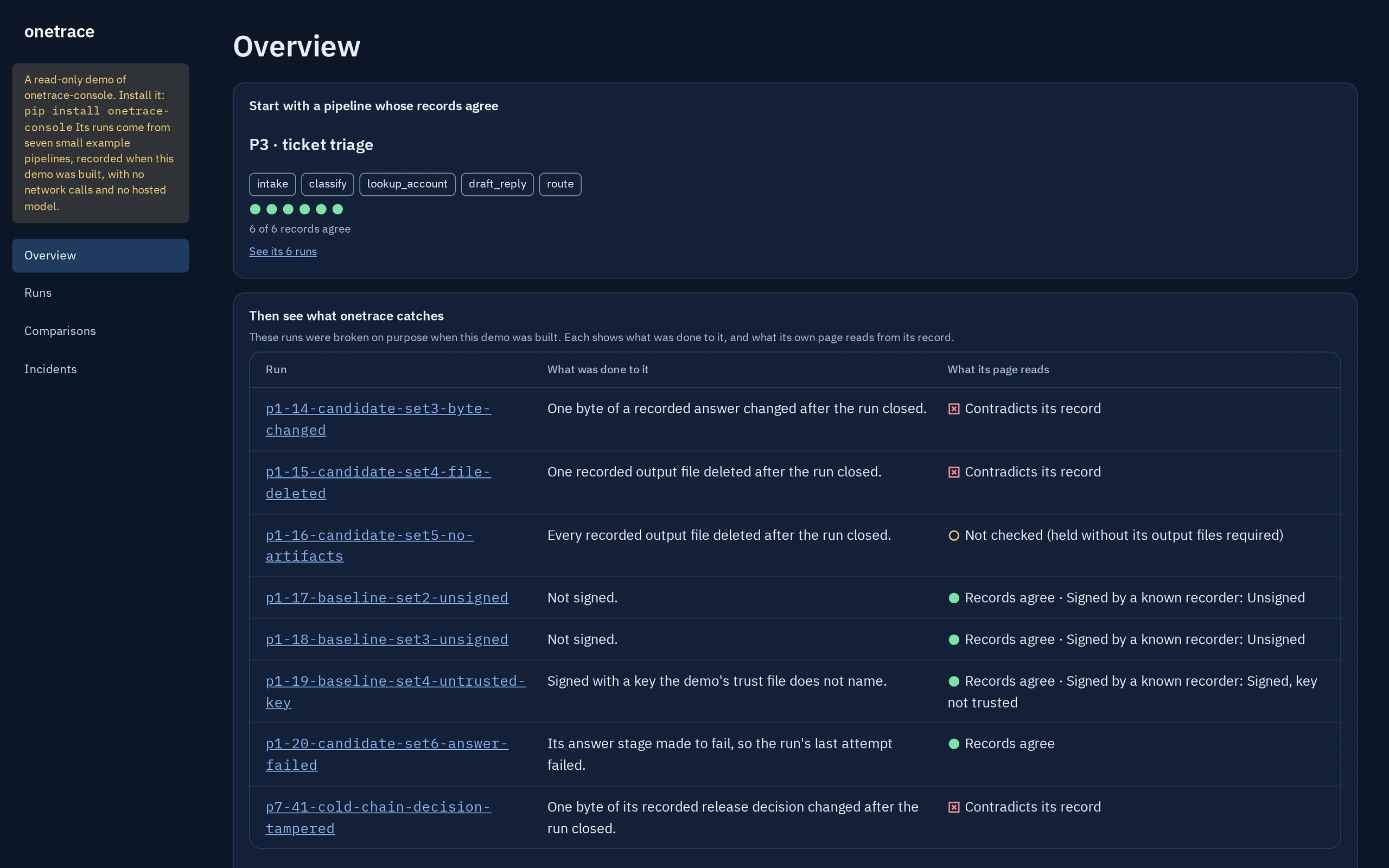Click the Overview page title
Screen dimensions: 1389x868
coord(297,47)
